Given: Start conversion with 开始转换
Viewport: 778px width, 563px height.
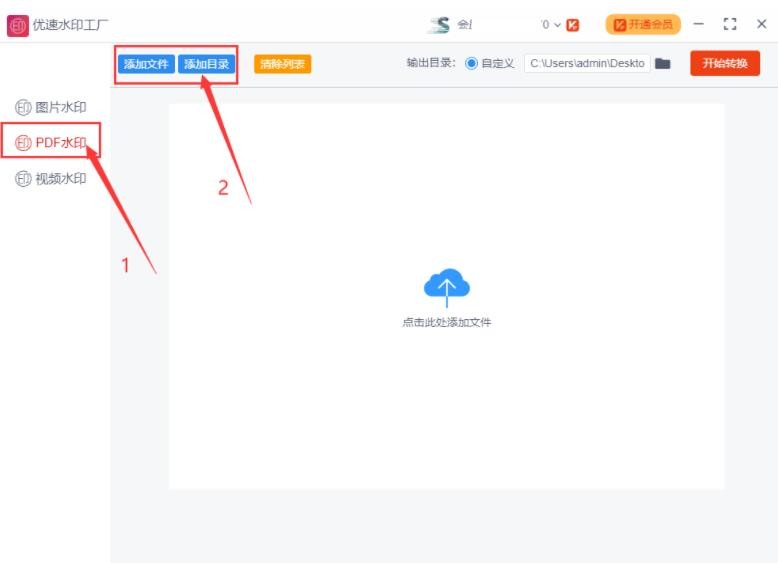Looking at the screenshot, I should [x=724, y=63].
